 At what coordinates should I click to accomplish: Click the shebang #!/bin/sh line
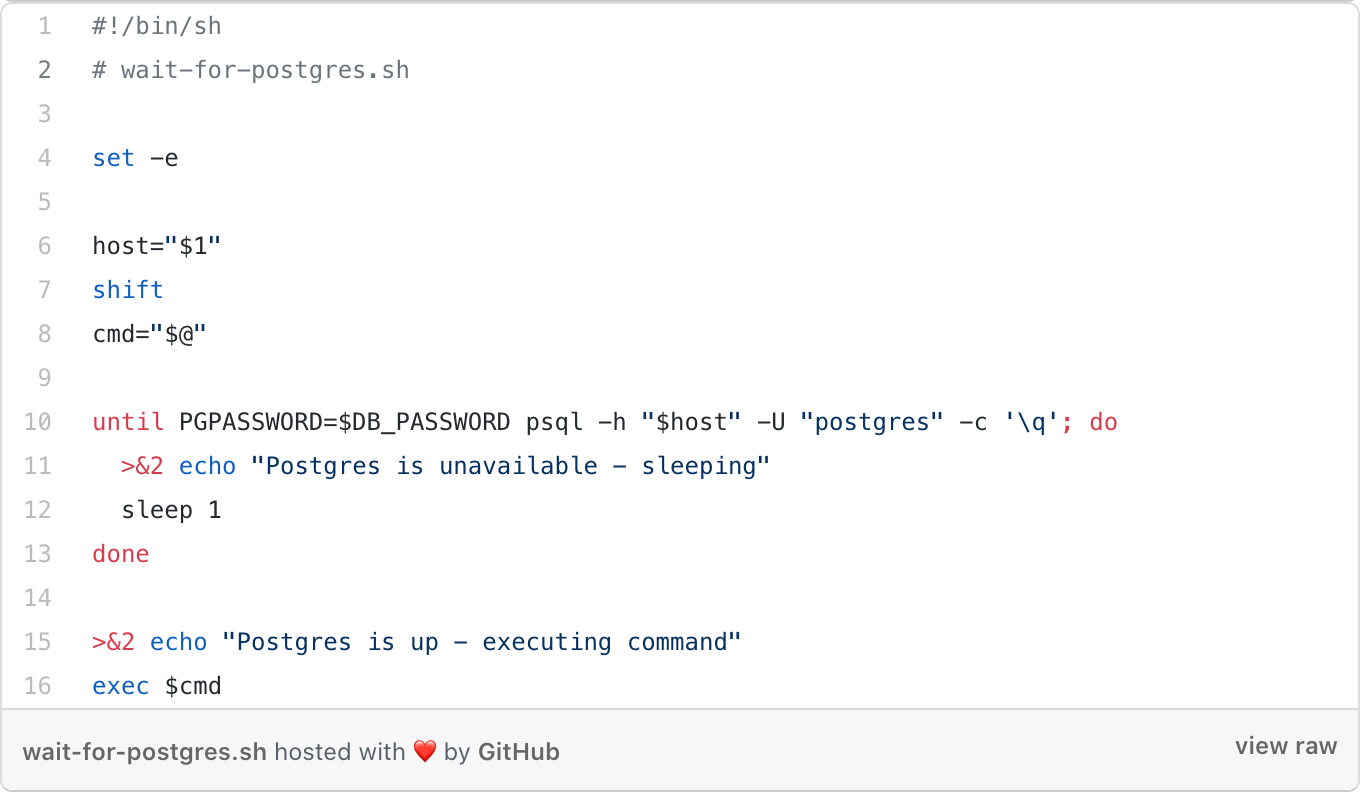[x=157, y=27]
